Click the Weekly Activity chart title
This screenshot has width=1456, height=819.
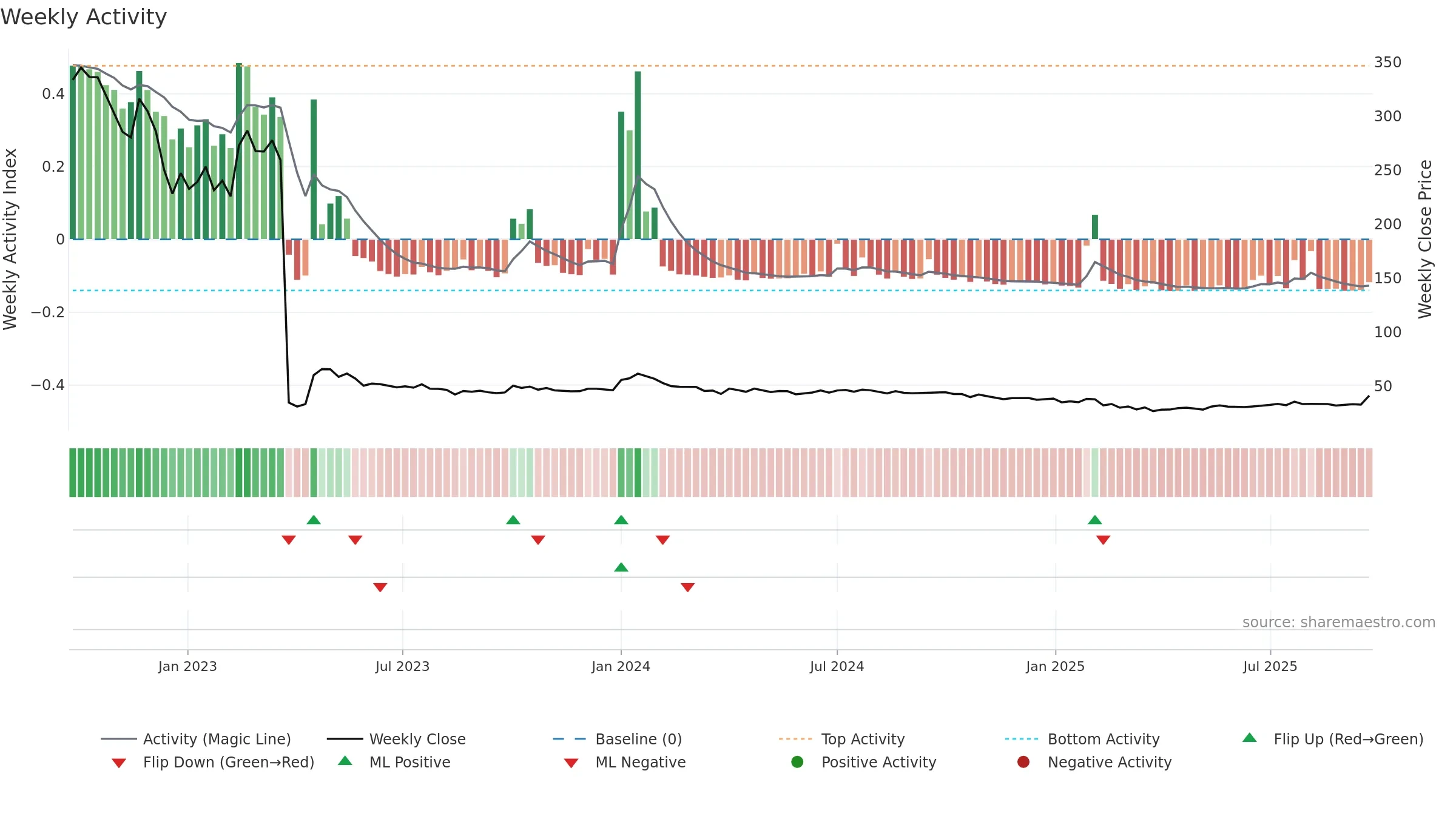tap(84, 17)
